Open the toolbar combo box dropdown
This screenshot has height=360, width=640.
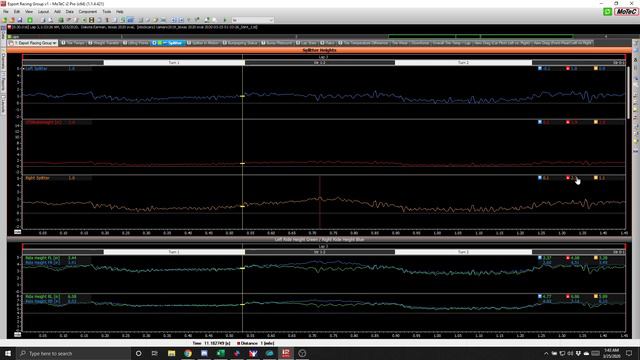pos(271,20)
